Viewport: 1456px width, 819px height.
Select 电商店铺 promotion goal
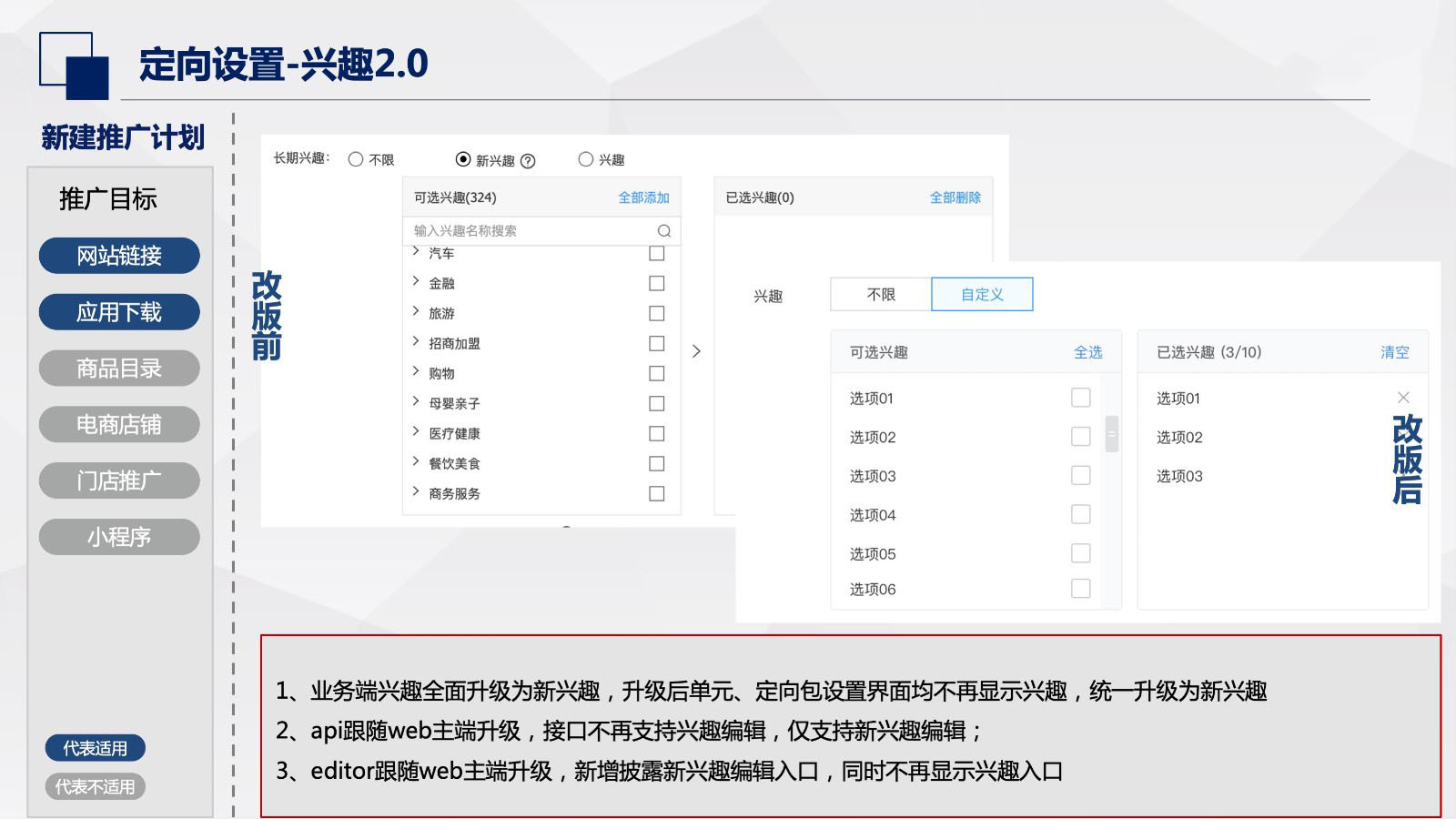point(119,424)
